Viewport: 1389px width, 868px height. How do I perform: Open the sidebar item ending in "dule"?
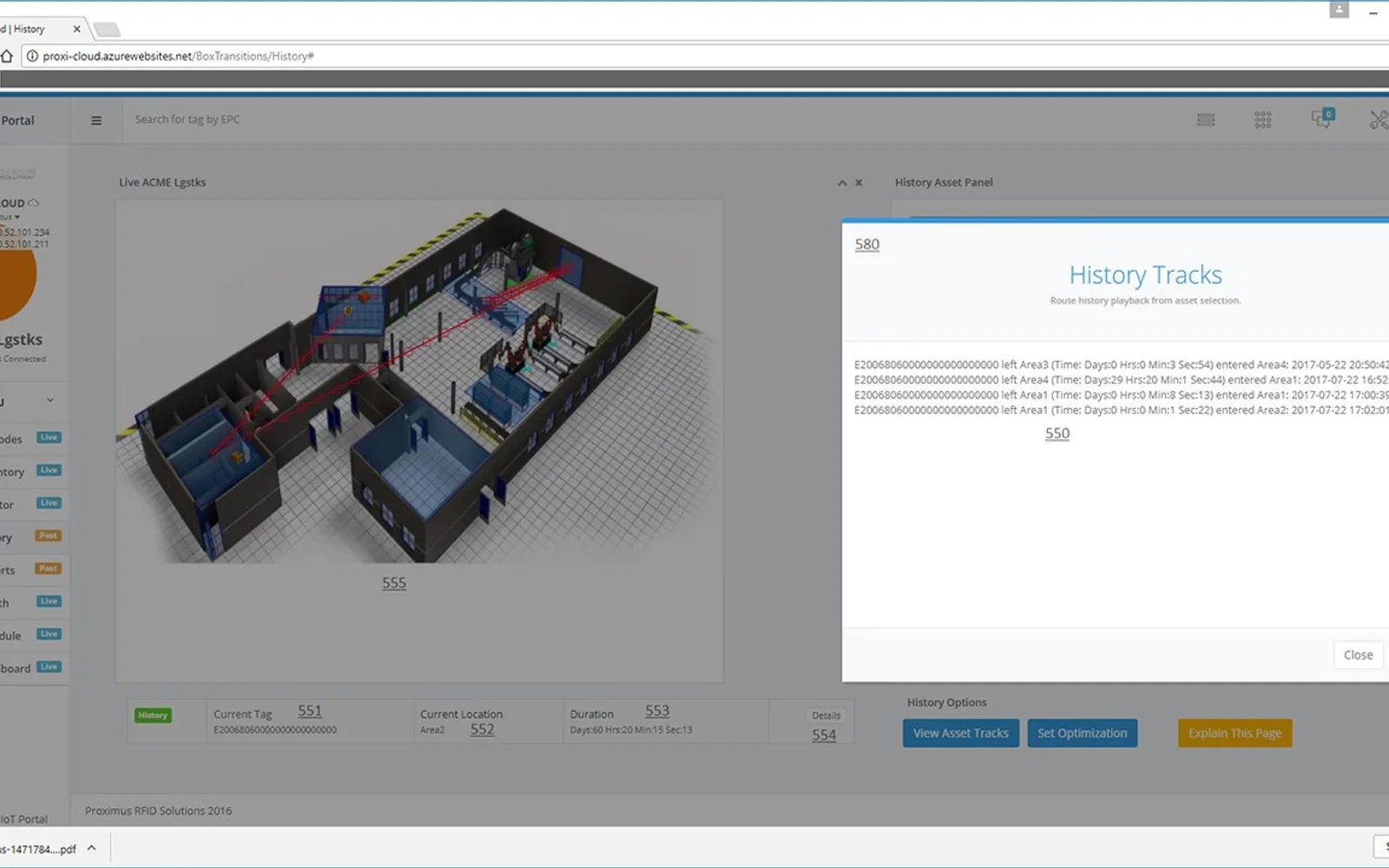[30, 635]
